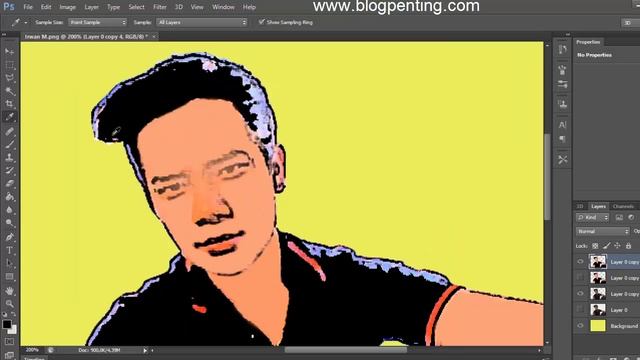The width and height of the screenshot is (640, 360).
Task: Open status bar Doc info arrow
Action: click(145, 350)
